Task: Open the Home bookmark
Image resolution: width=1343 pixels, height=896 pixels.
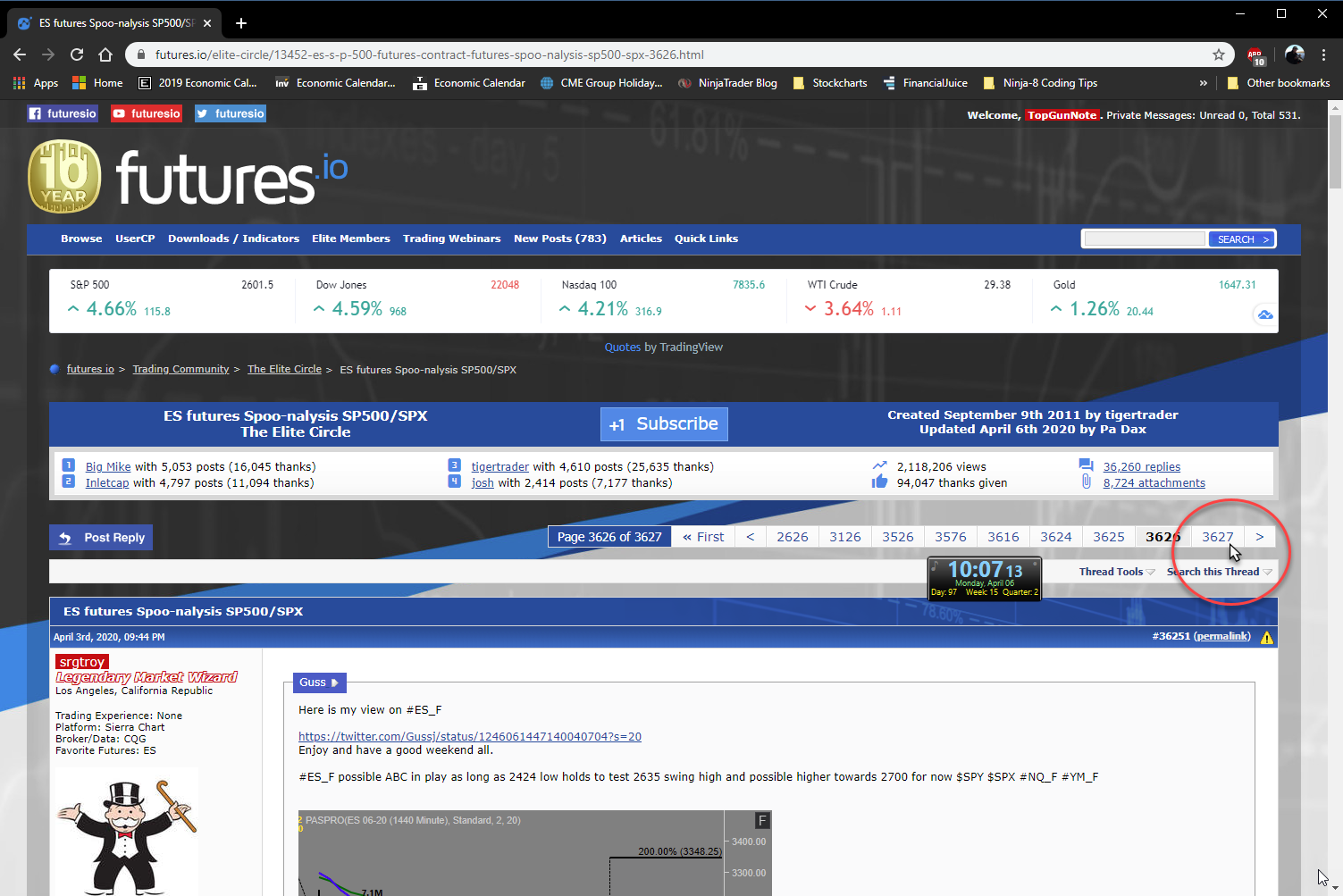Action: coord(97,83)
